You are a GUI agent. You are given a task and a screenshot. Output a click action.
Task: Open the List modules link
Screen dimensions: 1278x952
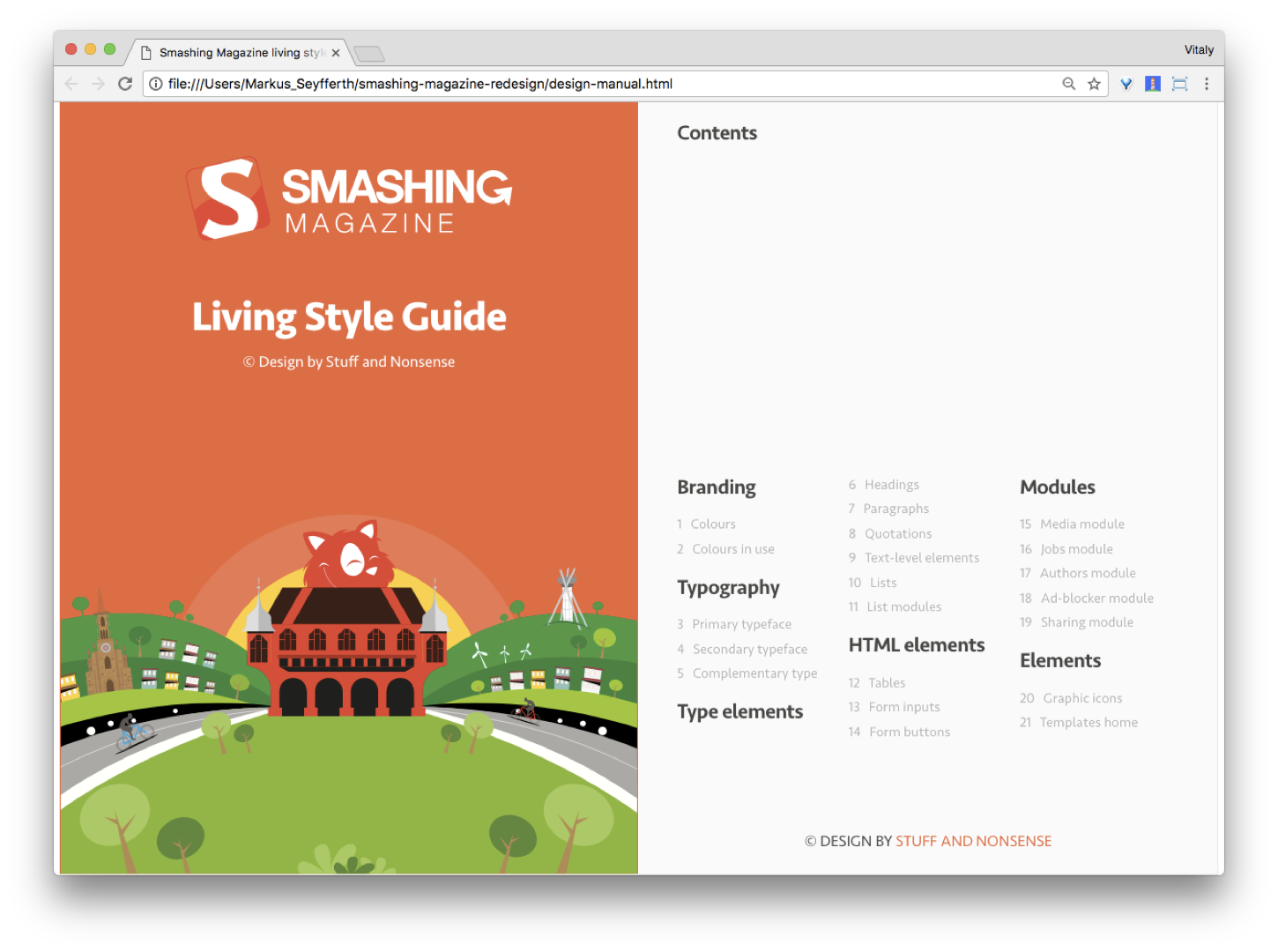(x=903, y=606)
